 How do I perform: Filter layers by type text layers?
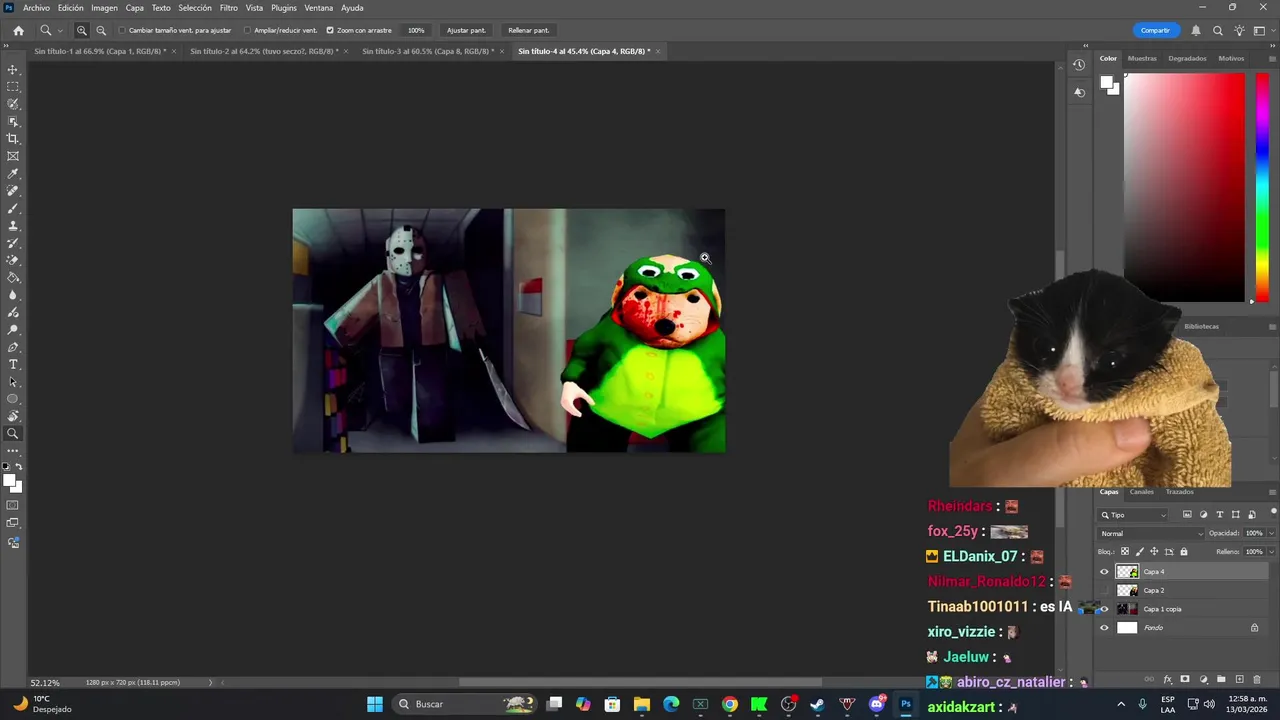1219,515
